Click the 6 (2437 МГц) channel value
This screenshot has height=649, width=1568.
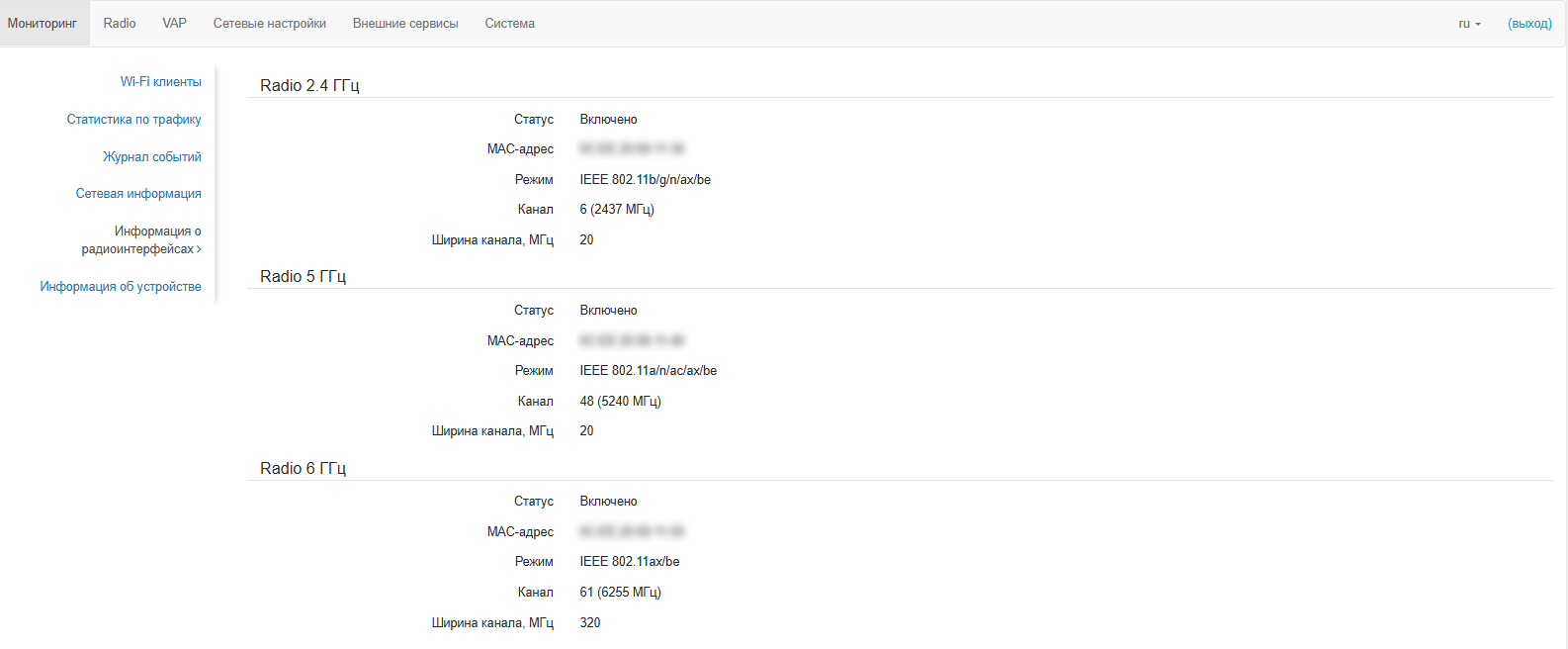tap(617, 210)
